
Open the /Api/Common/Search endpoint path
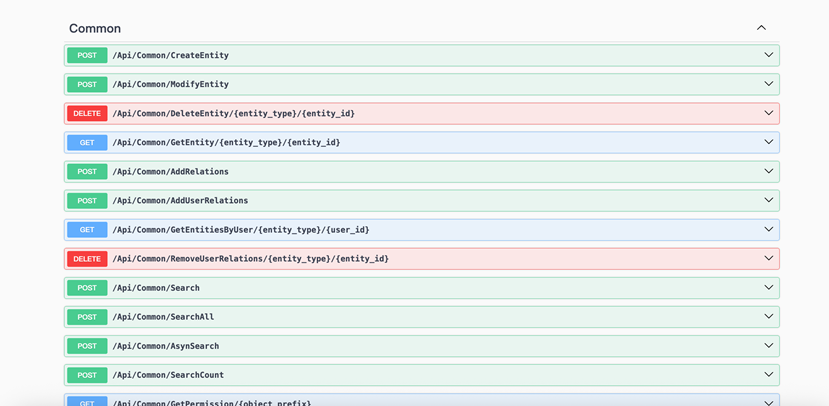pyautogui.click(x=156, y=288)
